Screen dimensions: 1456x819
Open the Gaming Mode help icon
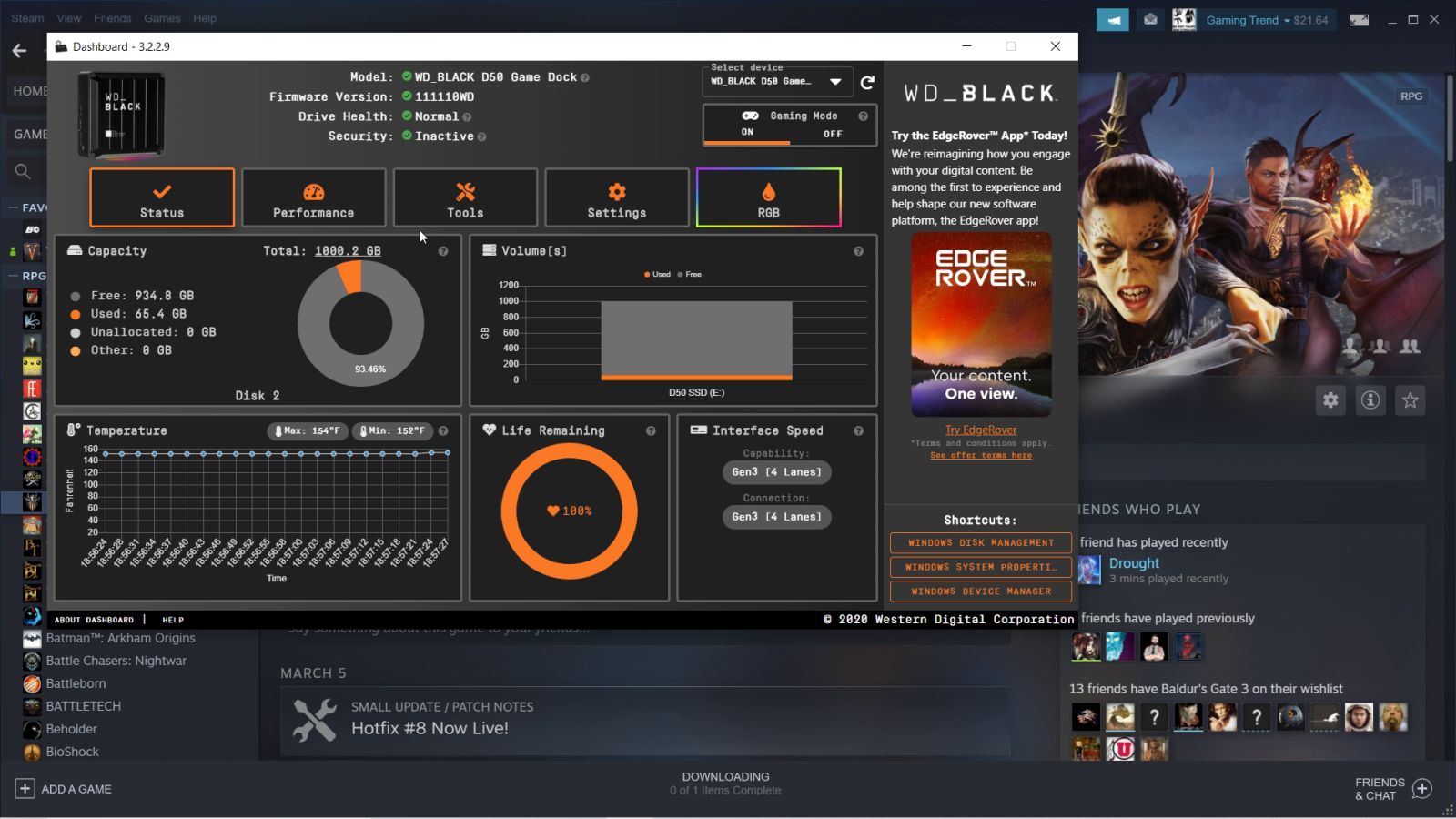(x=863, y=116)
